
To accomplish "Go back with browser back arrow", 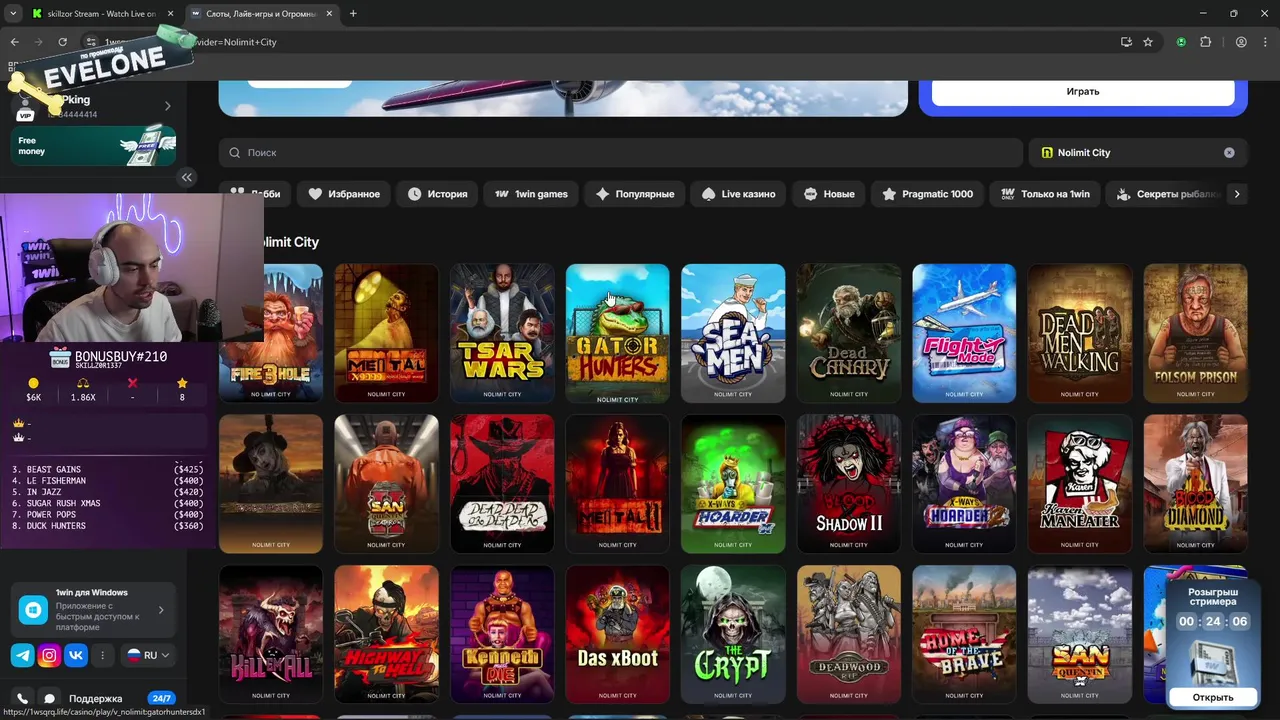I will tap(14, 42).
